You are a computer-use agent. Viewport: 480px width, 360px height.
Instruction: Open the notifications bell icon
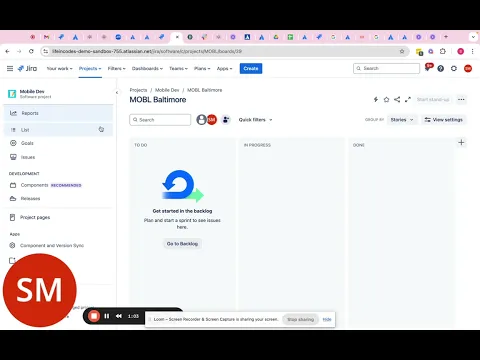428,68
